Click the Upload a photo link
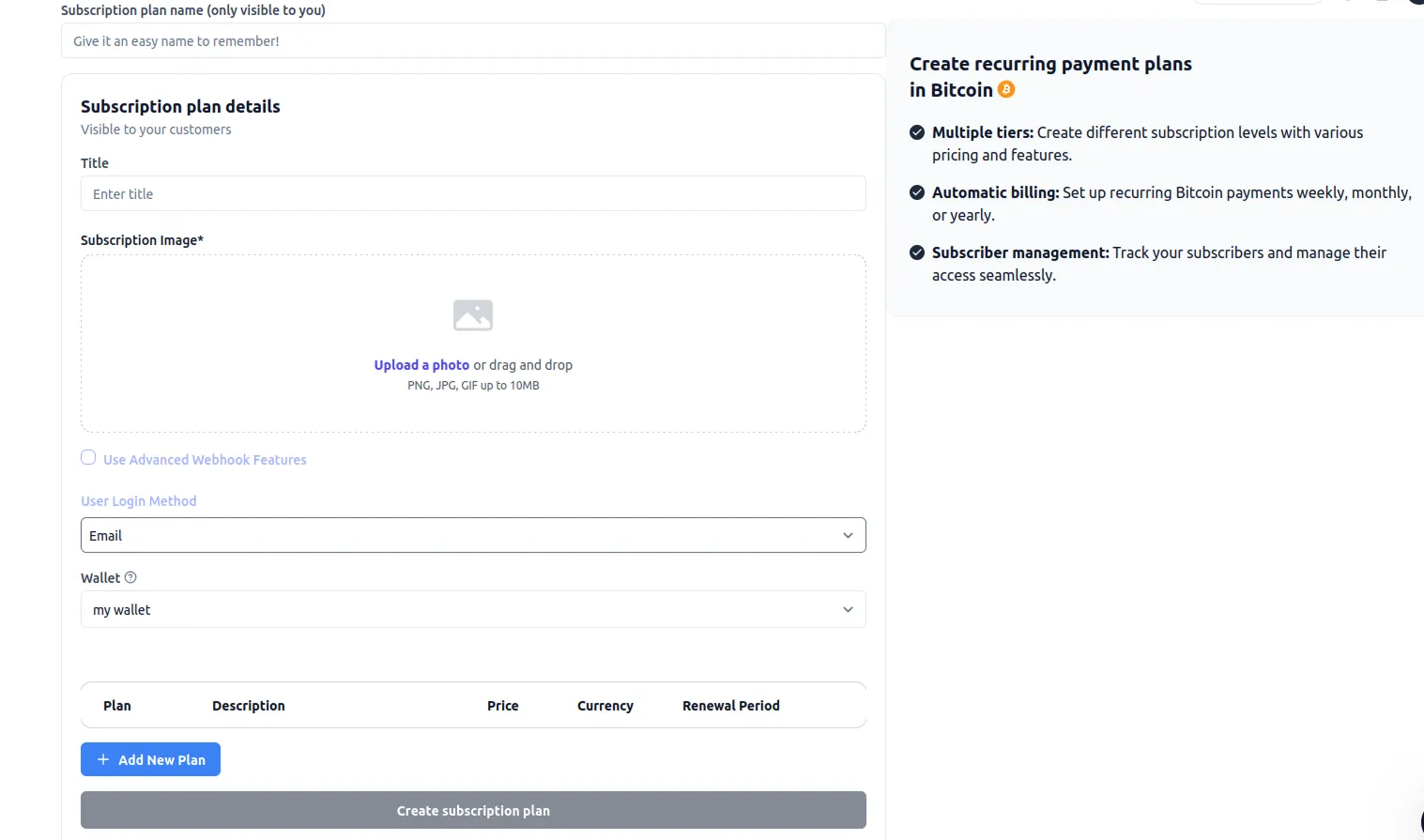The width and height of the screenshot is (1424, 840). tap(421, 365)
